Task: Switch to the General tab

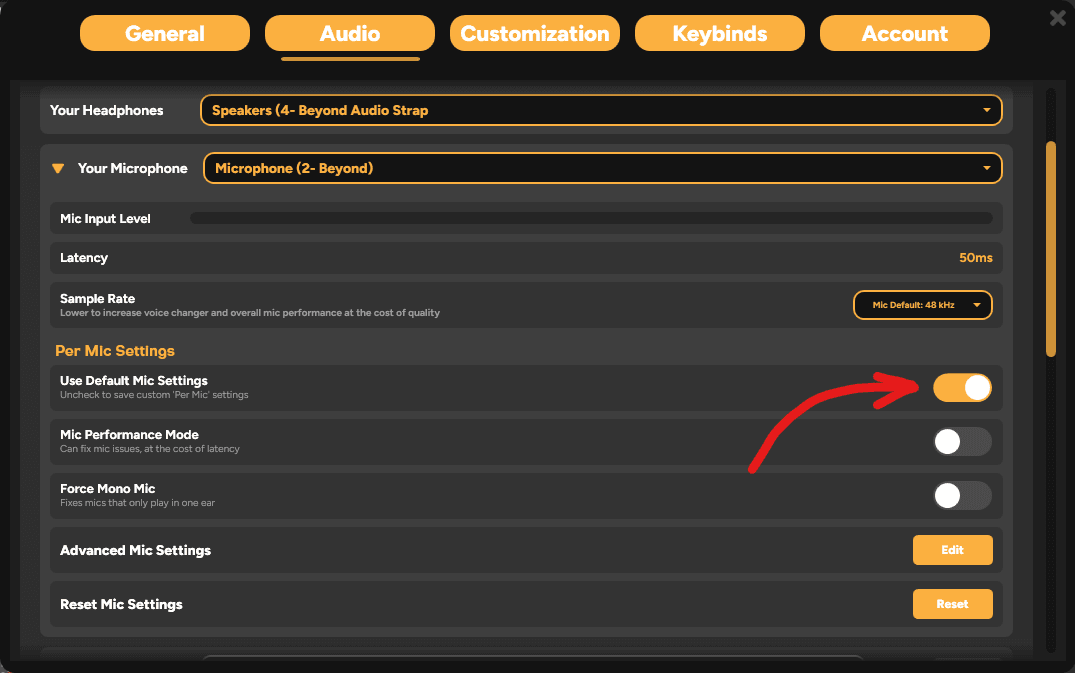Action: pyautogui.click(x=164, y=33)
